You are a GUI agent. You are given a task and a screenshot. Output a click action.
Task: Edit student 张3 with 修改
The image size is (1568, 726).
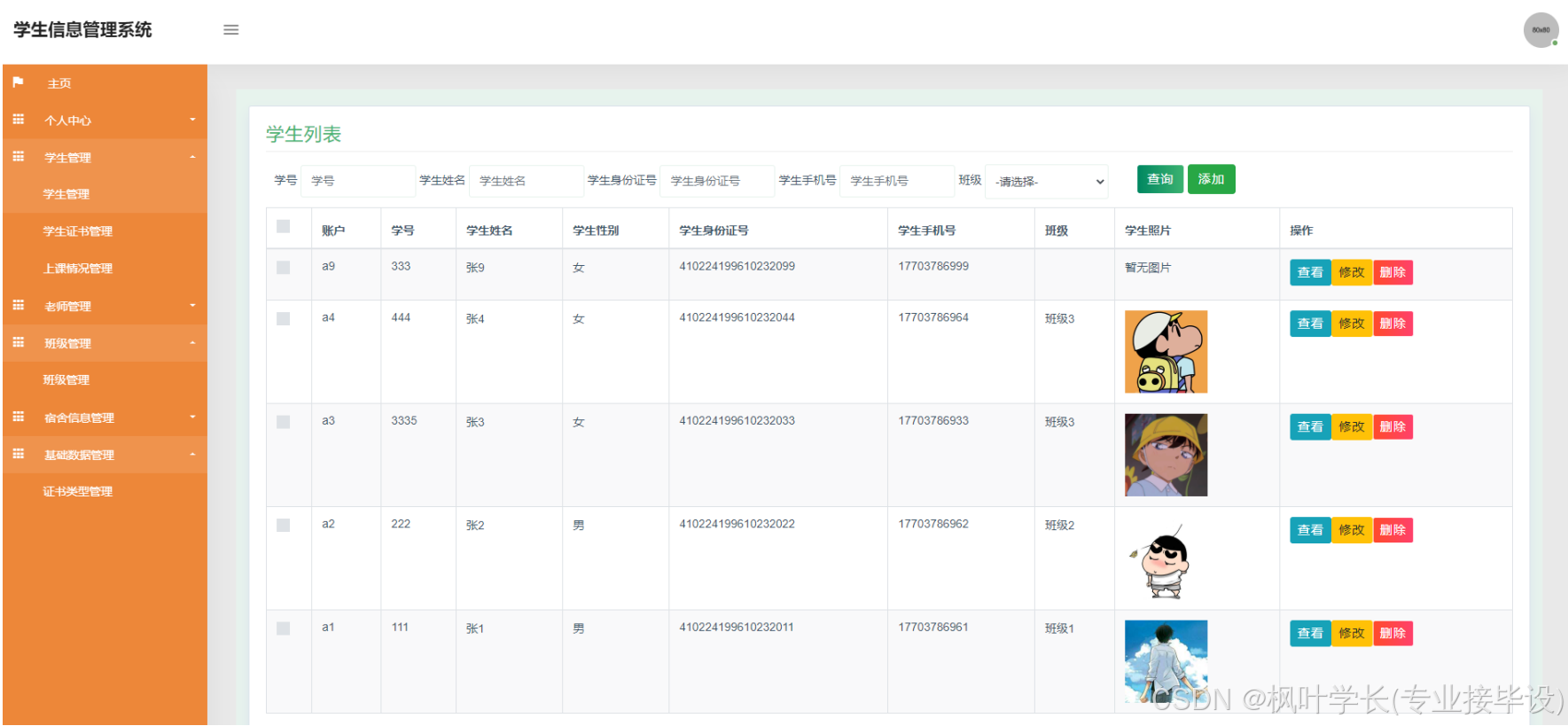click(x=1352, y=427)
